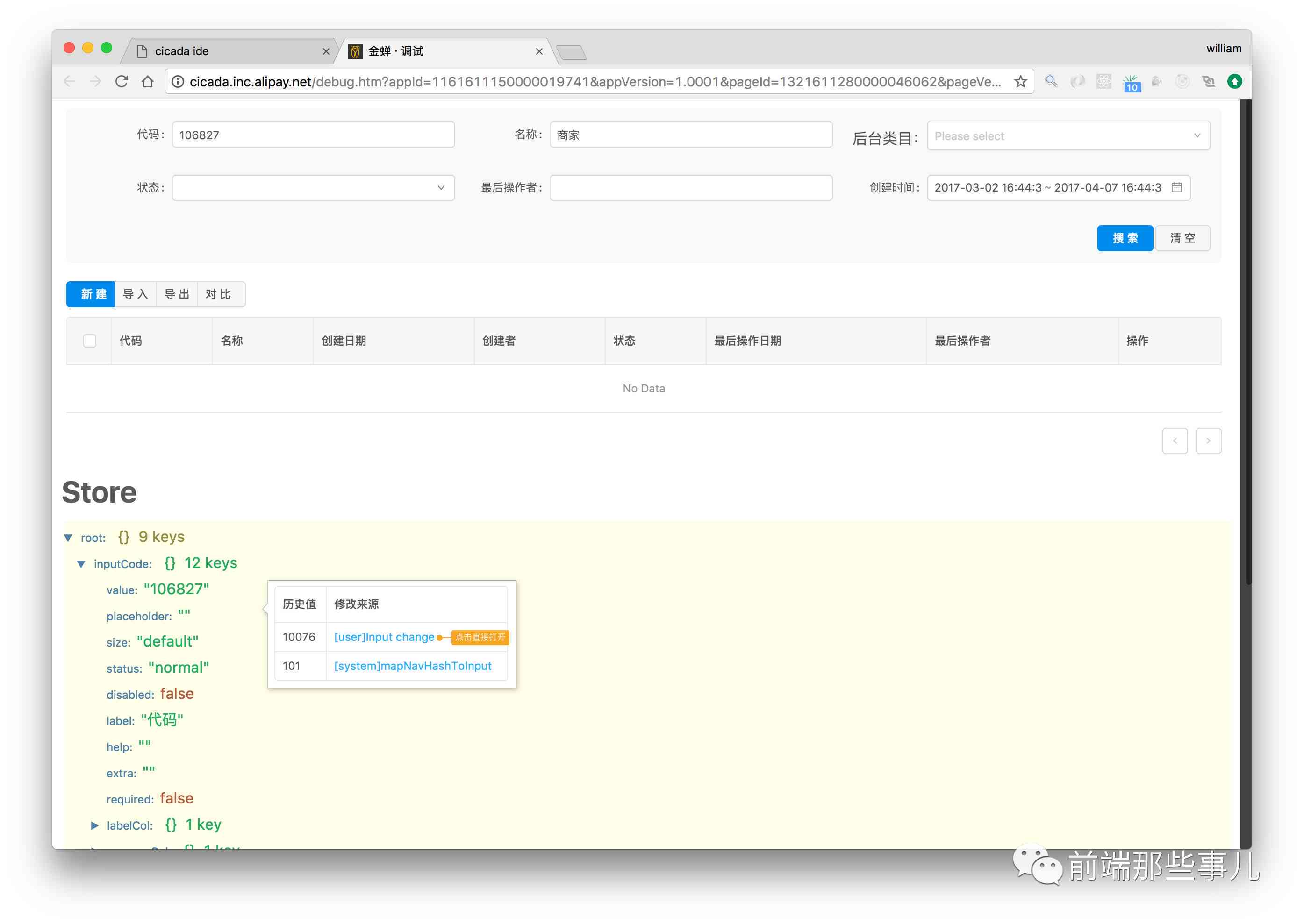Click the browser forward arrow
The width and height of the screenshot is (1304, 924).
95,81
